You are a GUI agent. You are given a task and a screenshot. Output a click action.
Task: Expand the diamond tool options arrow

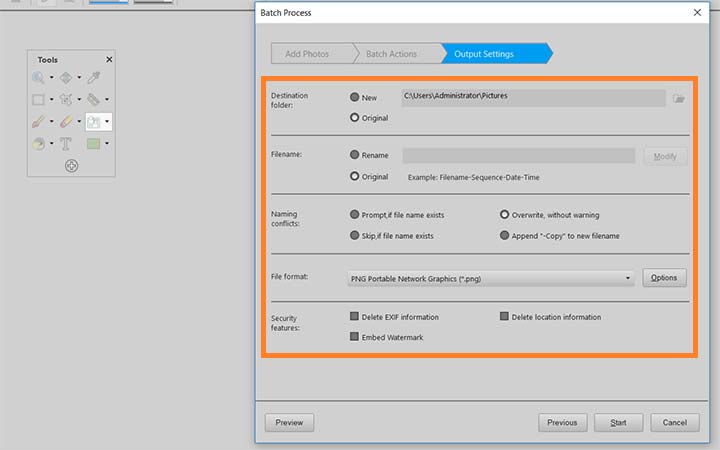coord(79,77)
